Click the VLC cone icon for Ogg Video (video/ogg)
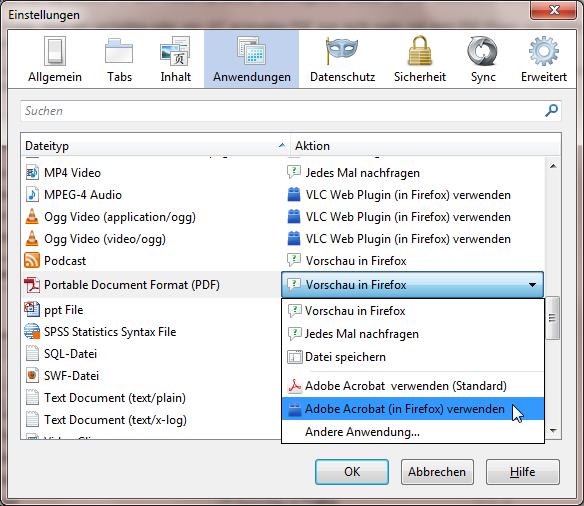This screenshot has height=506, width=584. 32,239
